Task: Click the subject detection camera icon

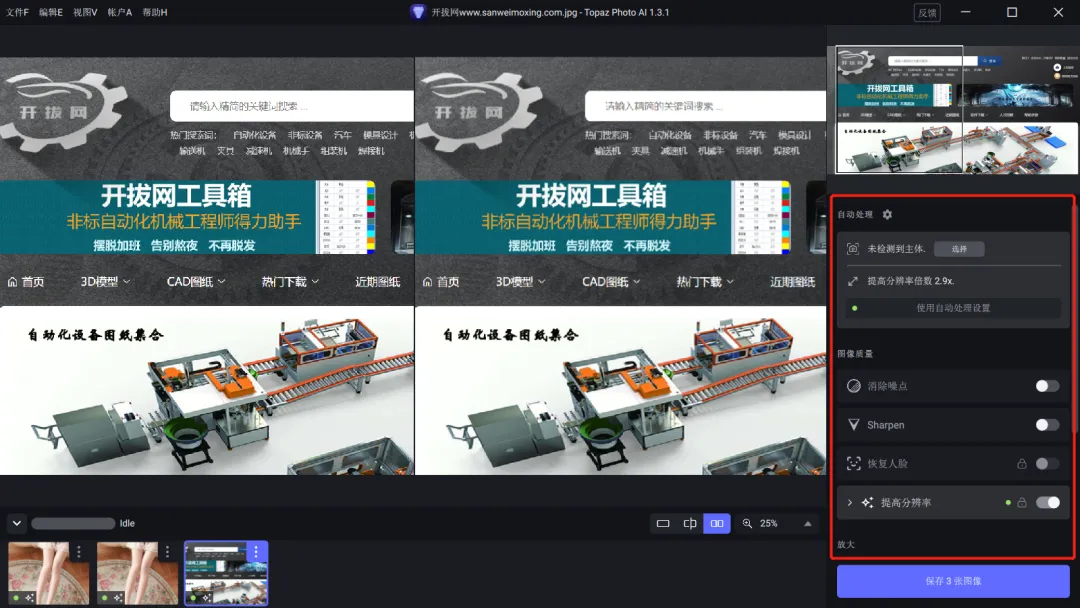Action: tap(853, 249)
